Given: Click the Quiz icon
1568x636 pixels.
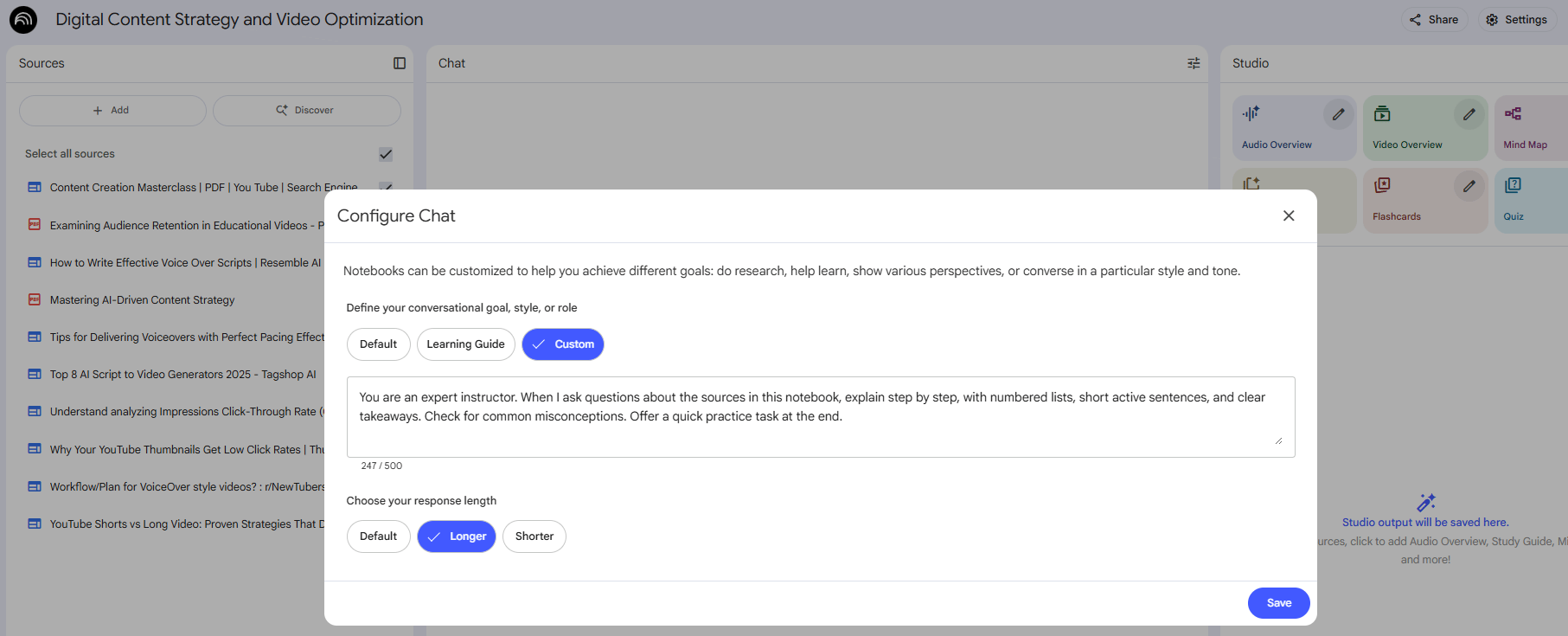Looking at the screenshot, I should (1513, 185).
